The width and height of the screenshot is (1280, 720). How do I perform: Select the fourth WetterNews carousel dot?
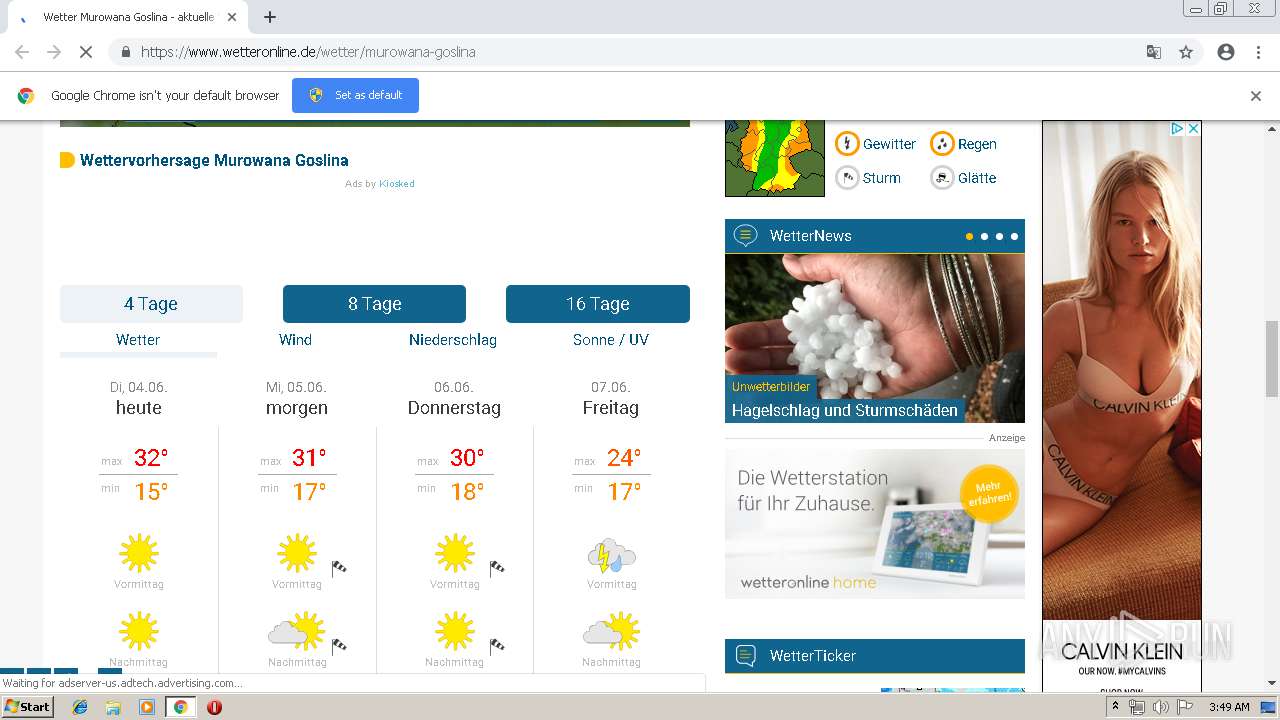click(x=1014, y=237)
